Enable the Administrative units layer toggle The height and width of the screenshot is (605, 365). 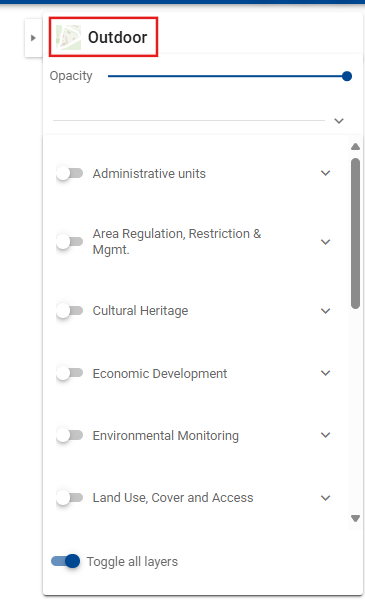click(x=69, y=173)
